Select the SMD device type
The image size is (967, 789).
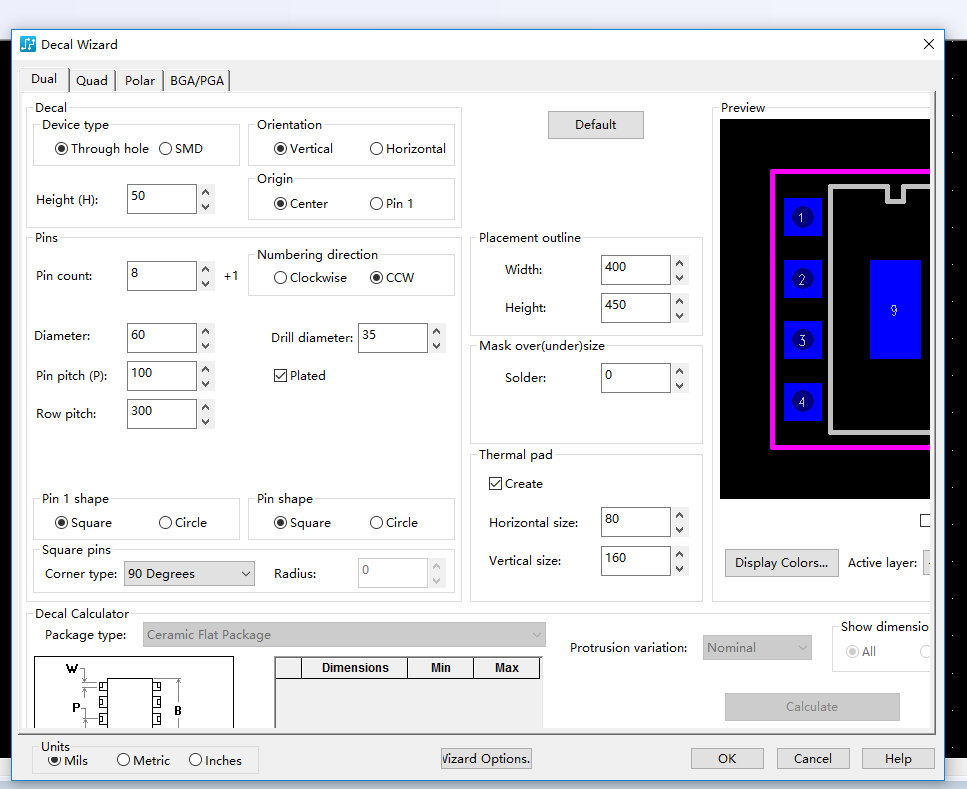(166, 149)
